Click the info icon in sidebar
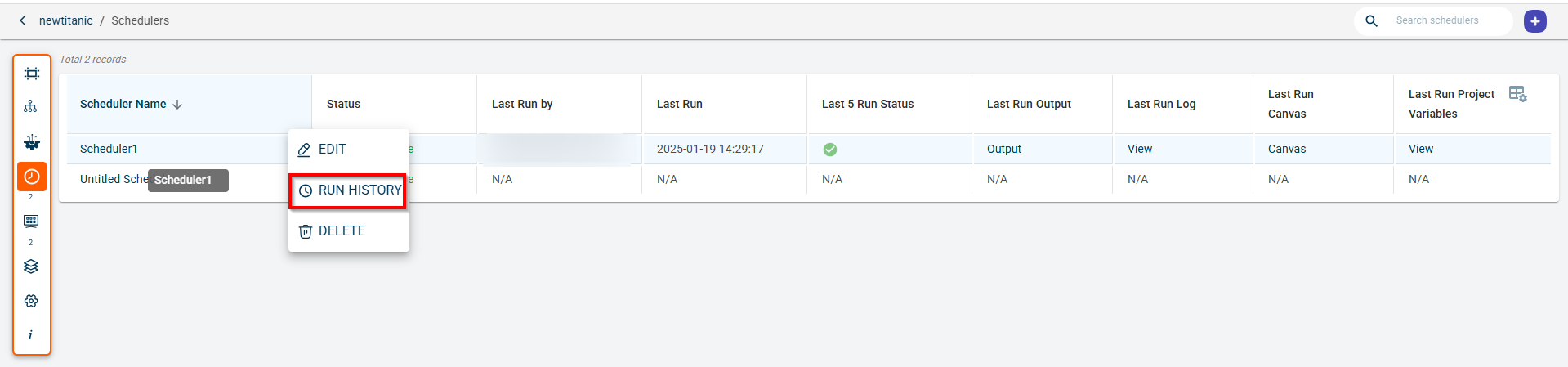The height and width of the screenshot is (367, 1568). click(x=31, y=335)
